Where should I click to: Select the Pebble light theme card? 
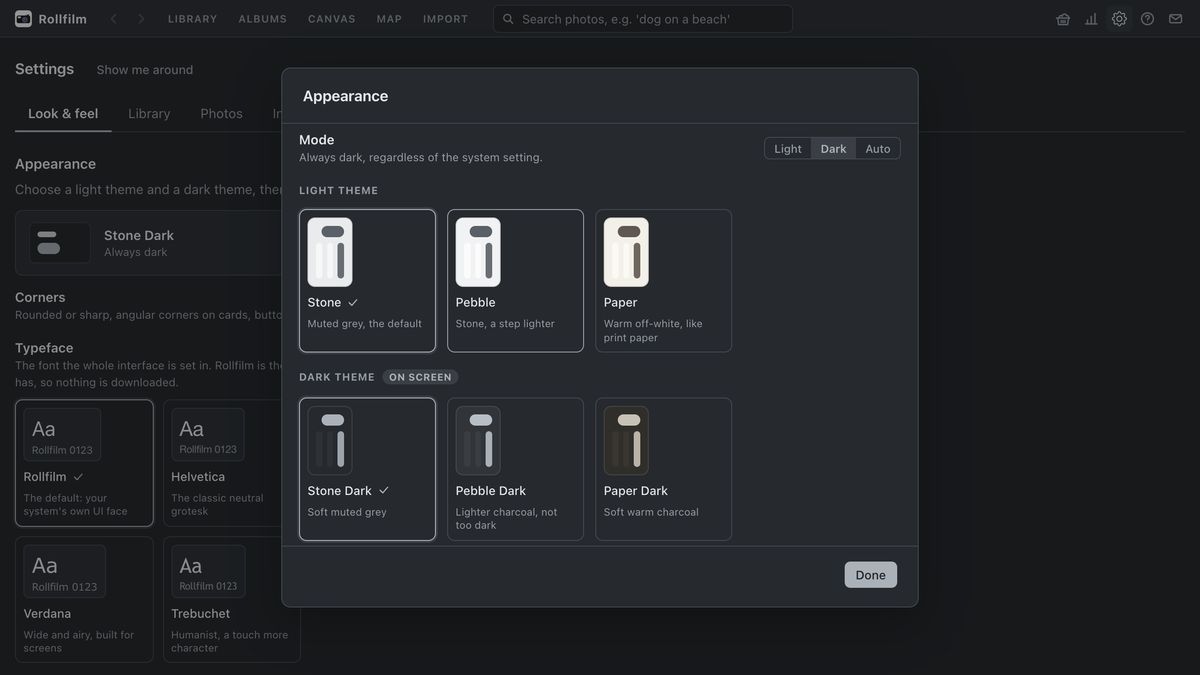tap(515, 281)
